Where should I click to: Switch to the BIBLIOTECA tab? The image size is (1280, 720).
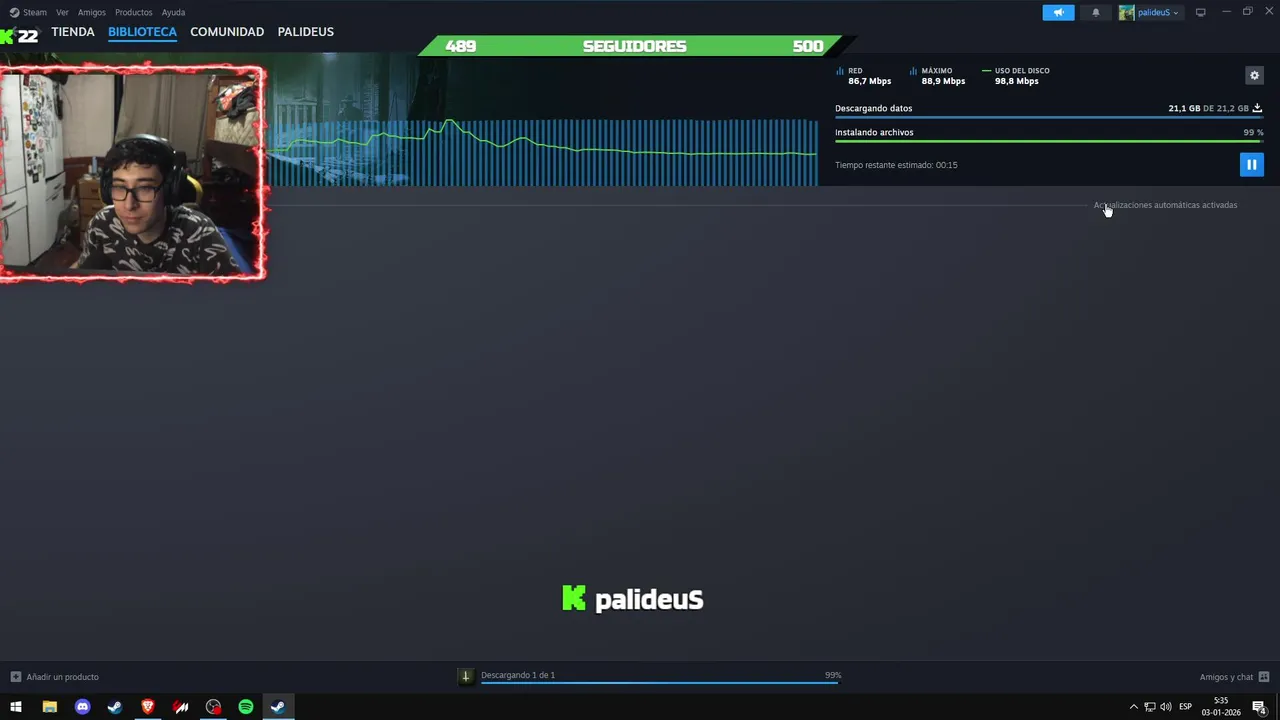click(x=142, y=32)
